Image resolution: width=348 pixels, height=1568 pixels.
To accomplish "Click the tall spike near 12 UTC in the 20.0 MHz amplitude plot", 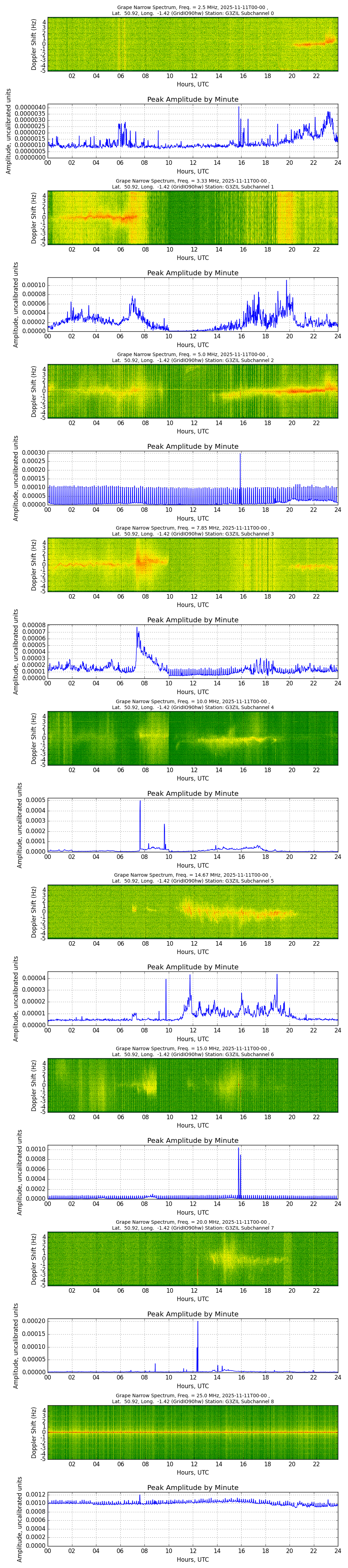I will (x=198, y=1346).
